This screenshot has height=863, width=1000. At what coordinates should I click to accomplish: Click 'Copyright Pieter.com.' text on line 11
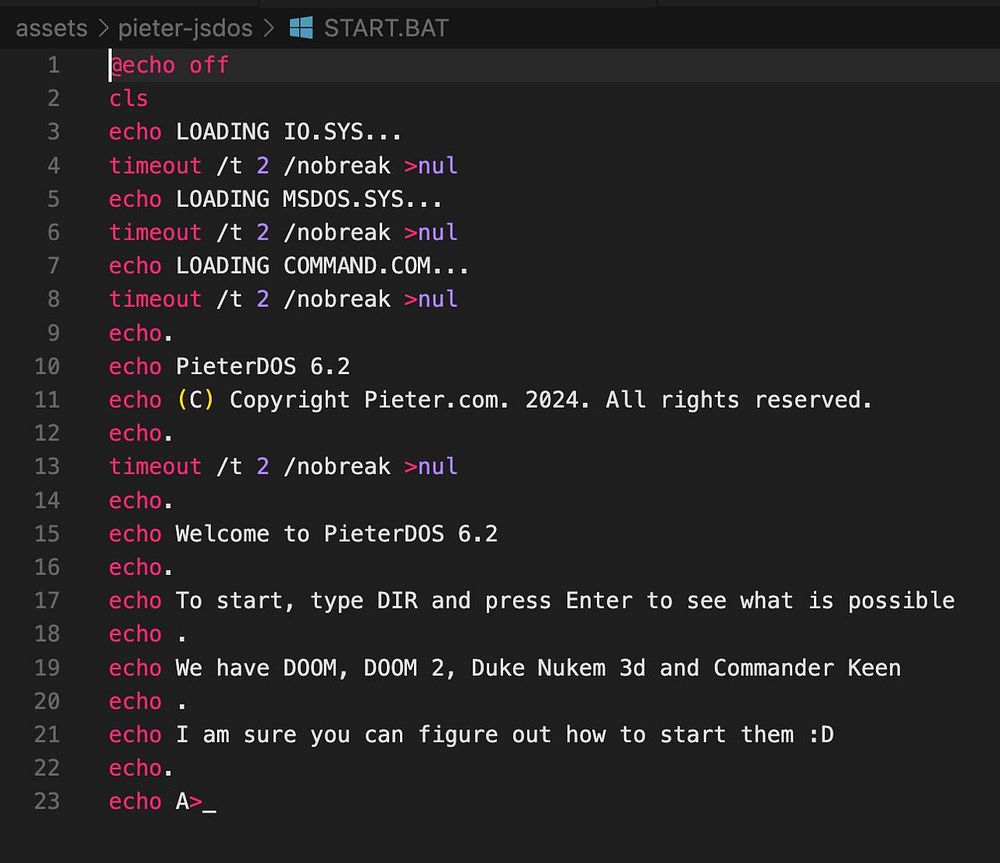pos(369,400)
